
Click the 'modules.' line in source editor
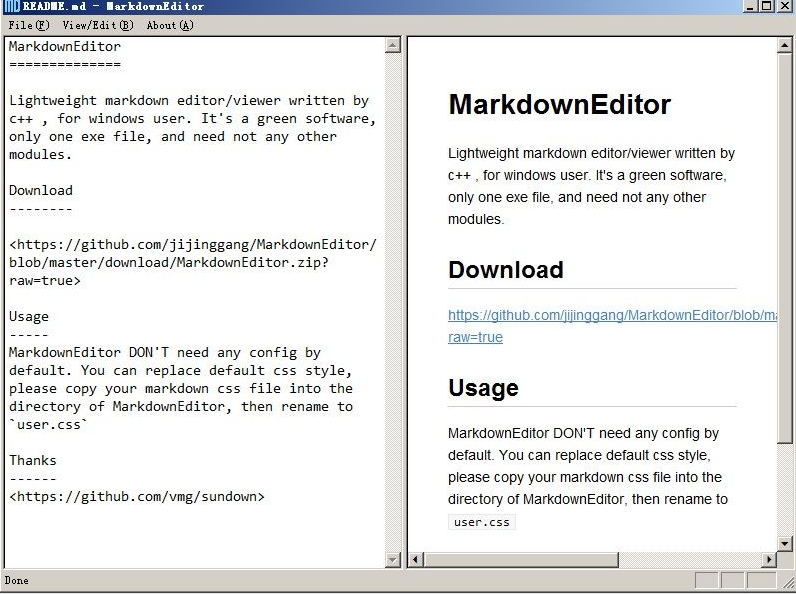(x=41, y=154)
